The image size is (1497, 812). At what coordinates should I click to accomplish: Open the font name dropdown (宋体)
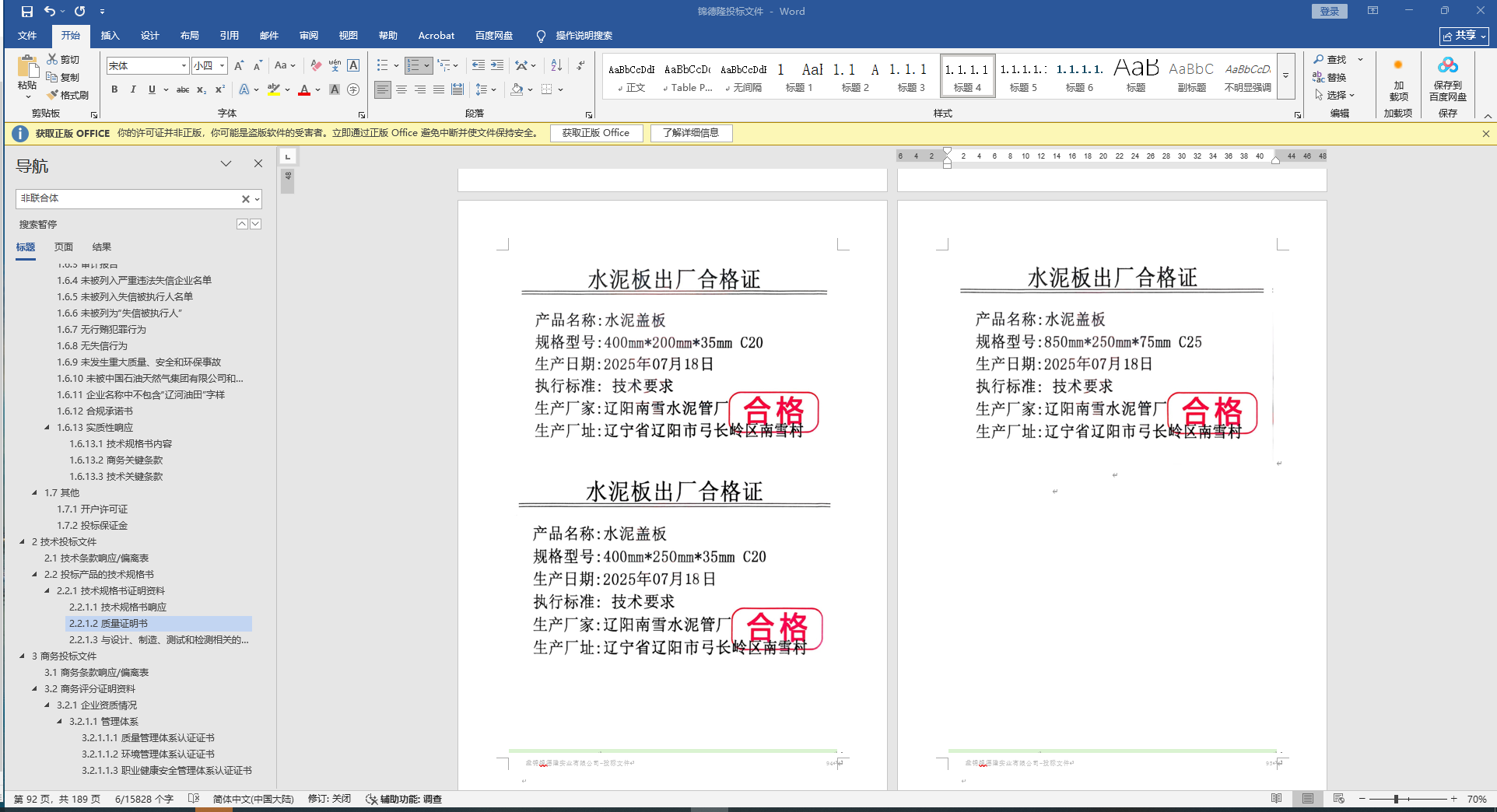click(184, 66)
